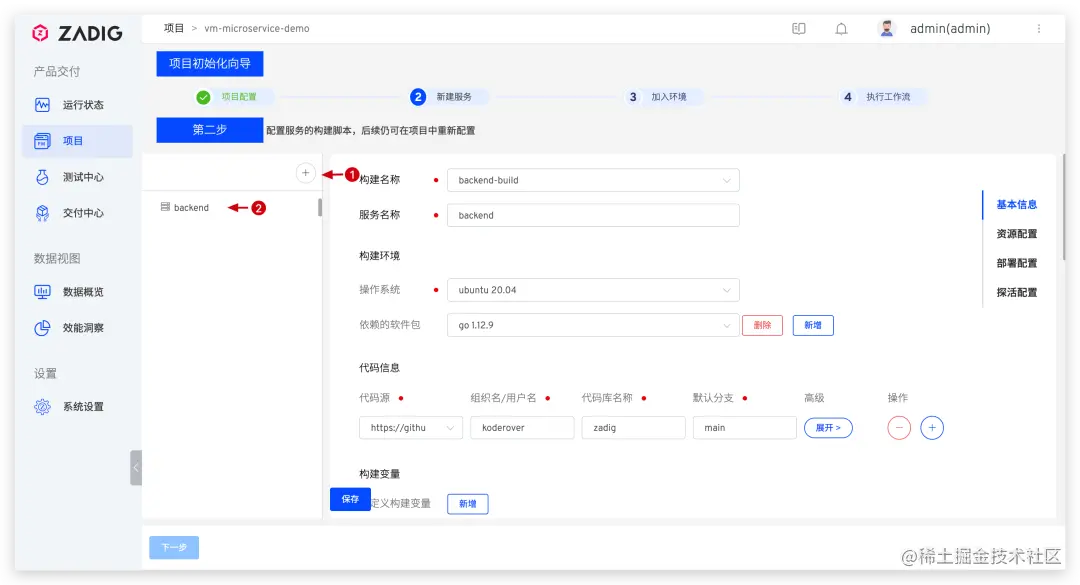Add code row with blue plus icon
This screenshot has height=585, width=1080.
pyautogui.click(x=932, y=428)
